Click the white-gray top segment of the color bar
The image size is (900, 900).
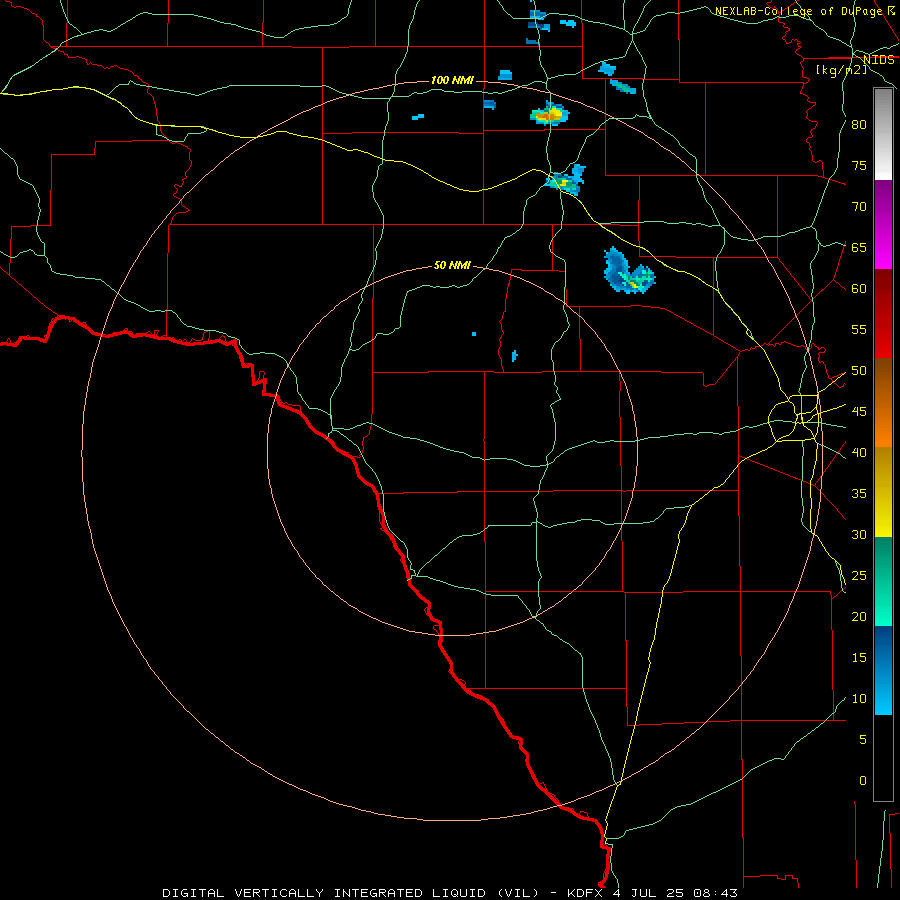(883, 134)
